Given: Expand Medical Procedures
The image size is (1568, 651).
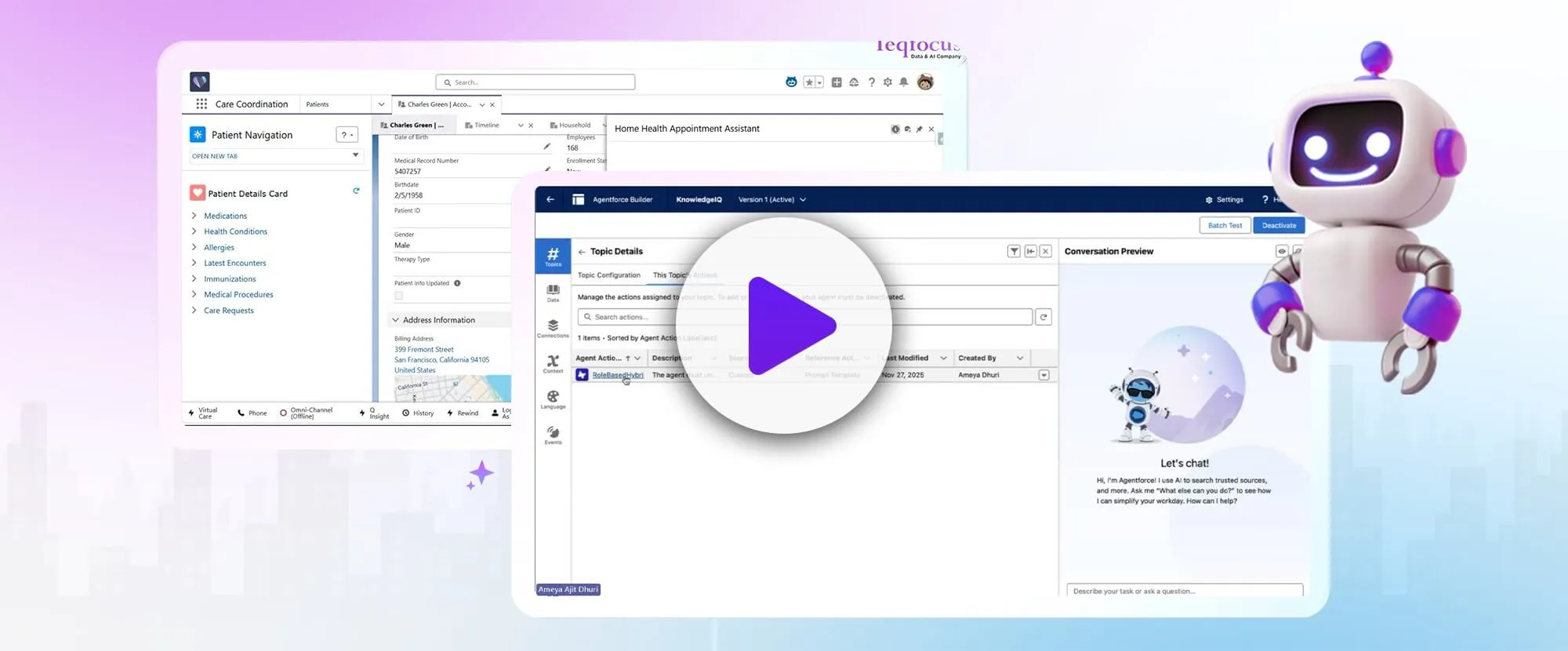Looking at the screenshot, I should [194, 294].
